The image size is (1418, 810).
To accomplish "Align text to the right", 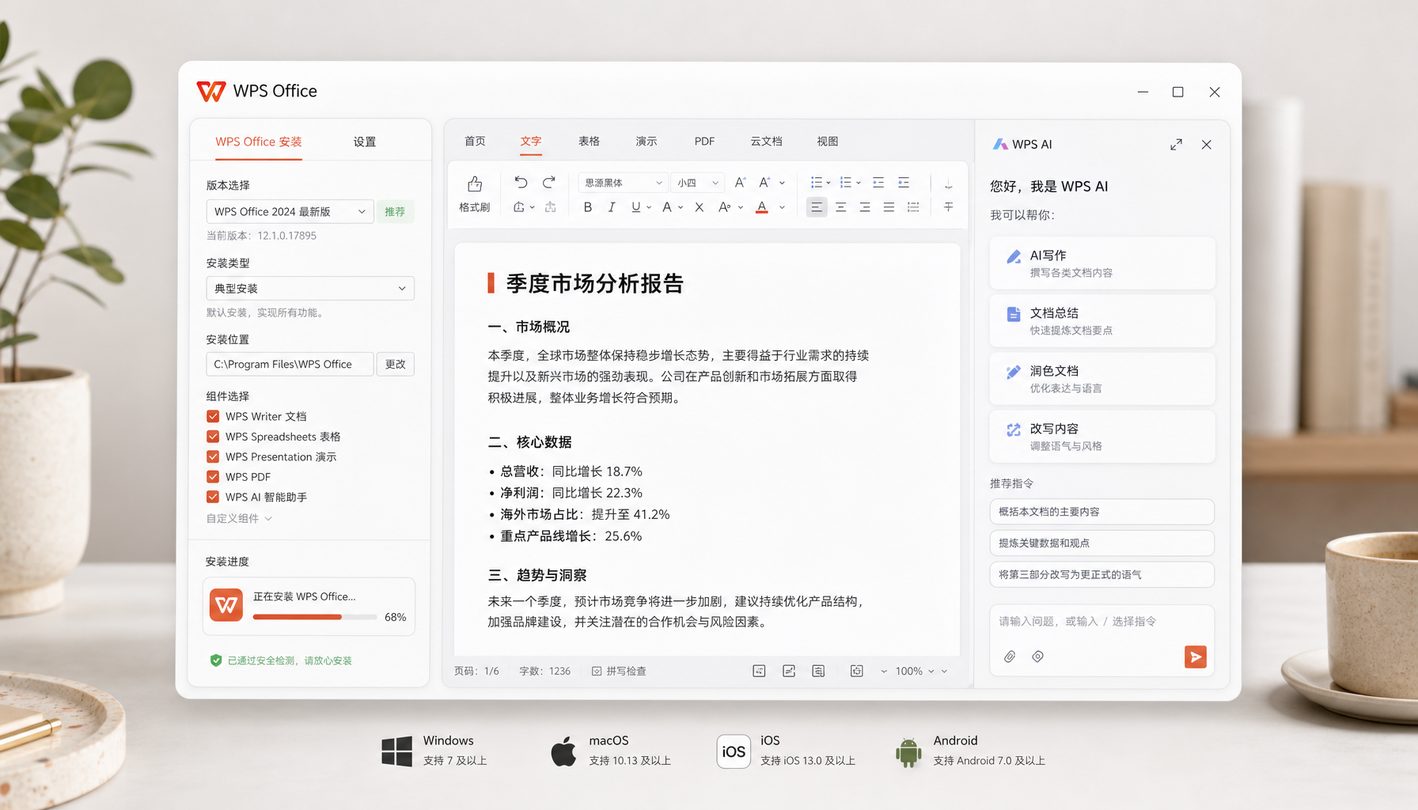I will [865, 207].
